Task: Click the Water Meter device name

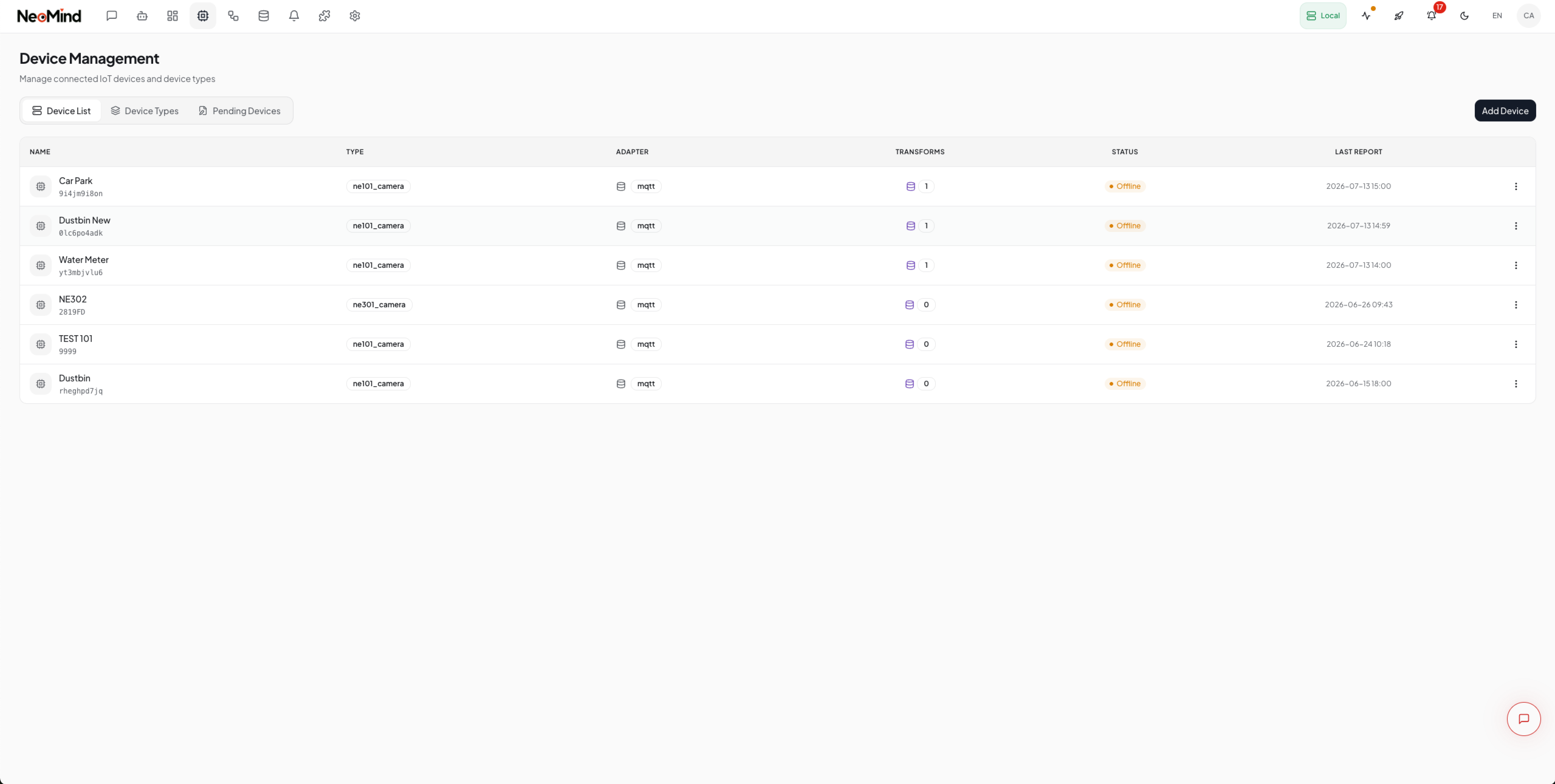Action: point(84,260)
